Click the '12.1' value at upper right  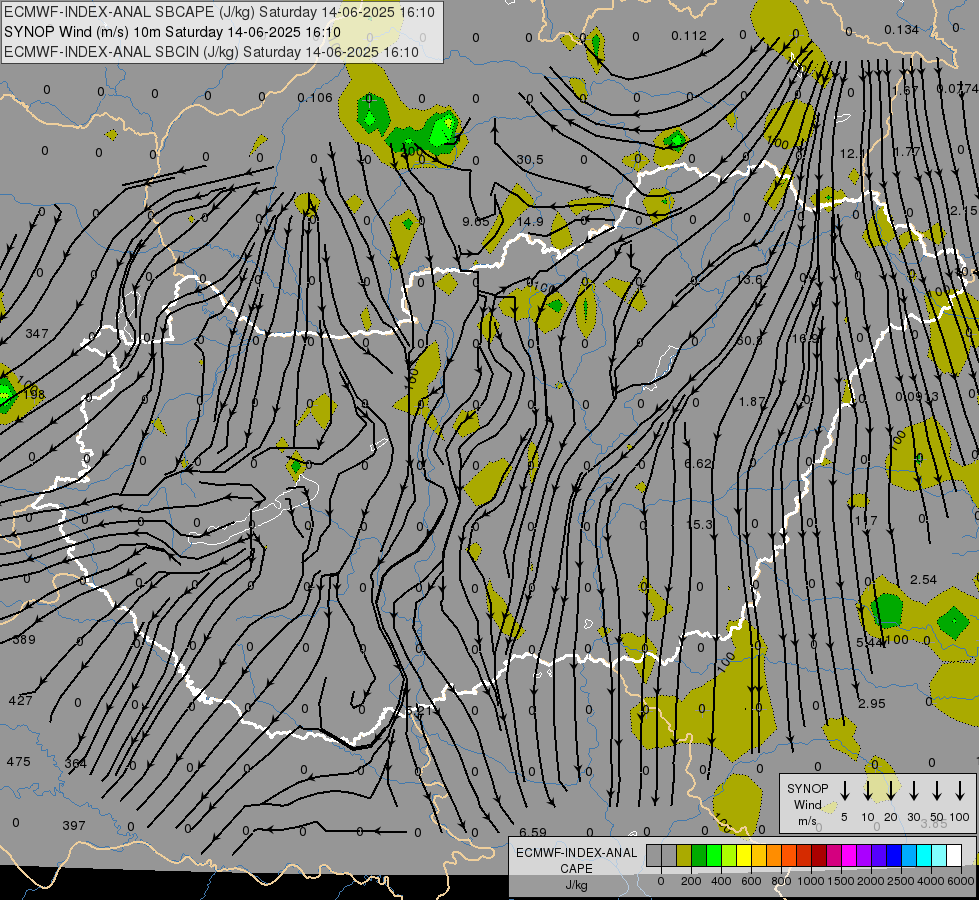tap(853, 154)
